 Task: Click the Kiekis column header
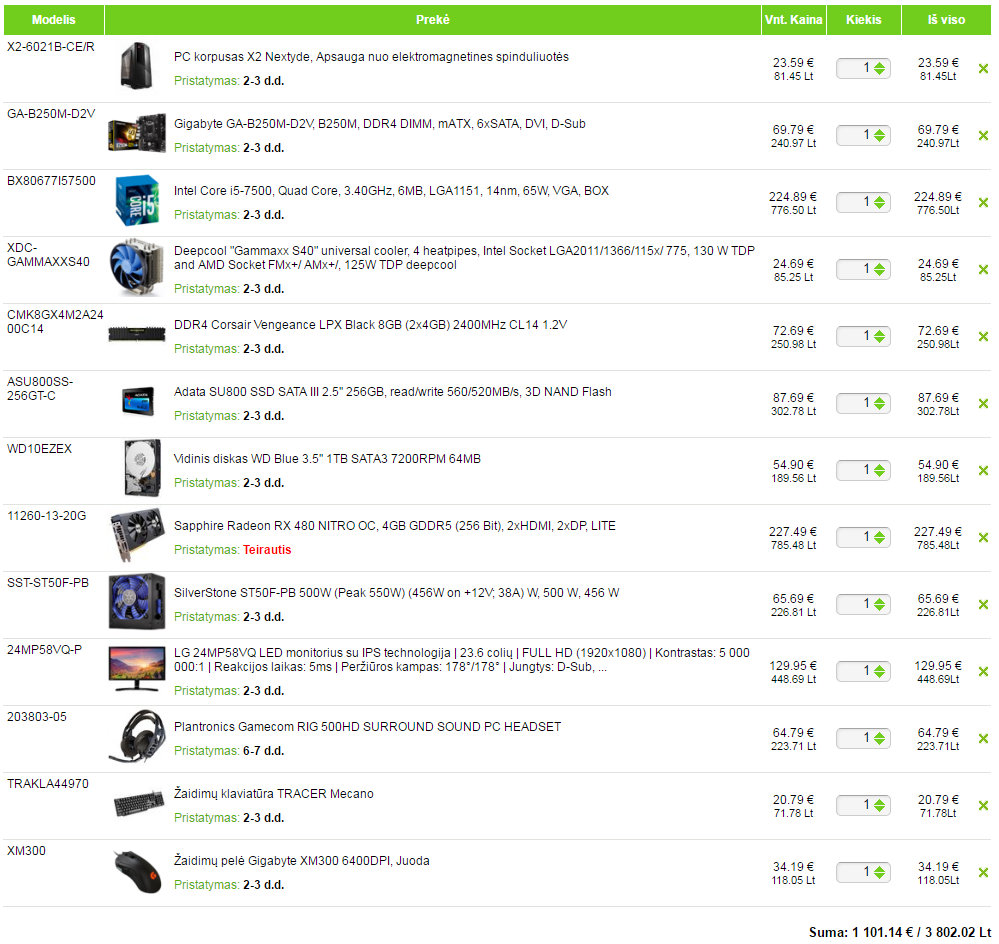click(x=863, y=20)
